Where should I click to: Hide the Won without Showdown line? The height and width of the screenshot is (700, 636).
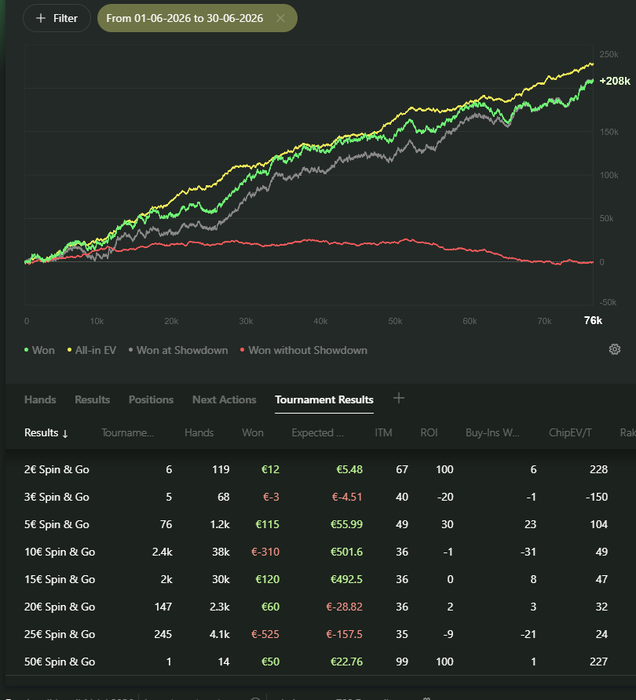pos(303,350)
